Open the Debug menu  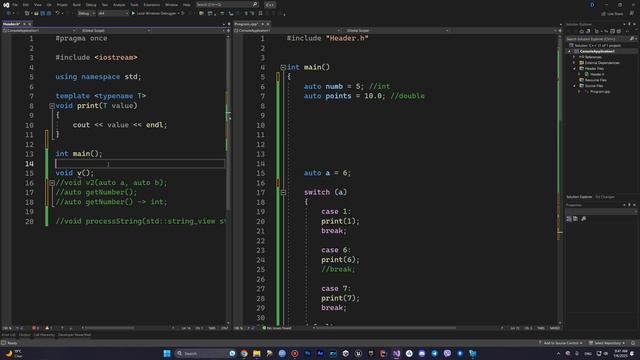coord(91,5)
